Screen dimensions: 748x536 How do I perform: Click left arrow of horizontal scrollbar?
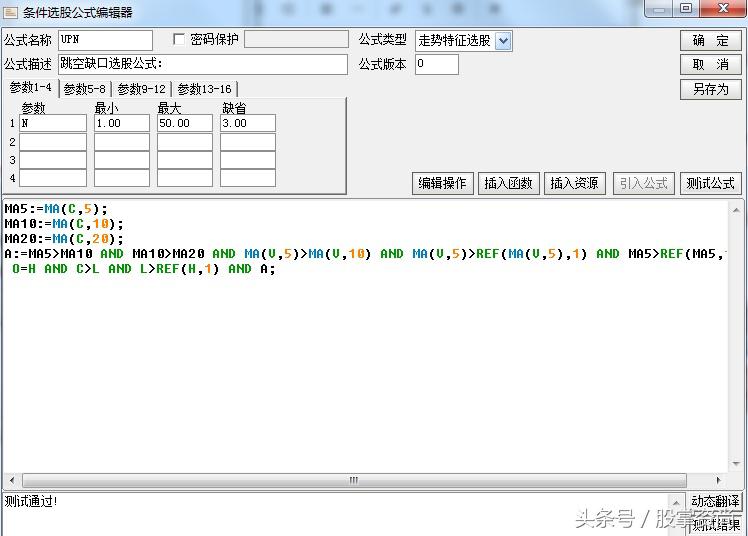tap(12, 480)
